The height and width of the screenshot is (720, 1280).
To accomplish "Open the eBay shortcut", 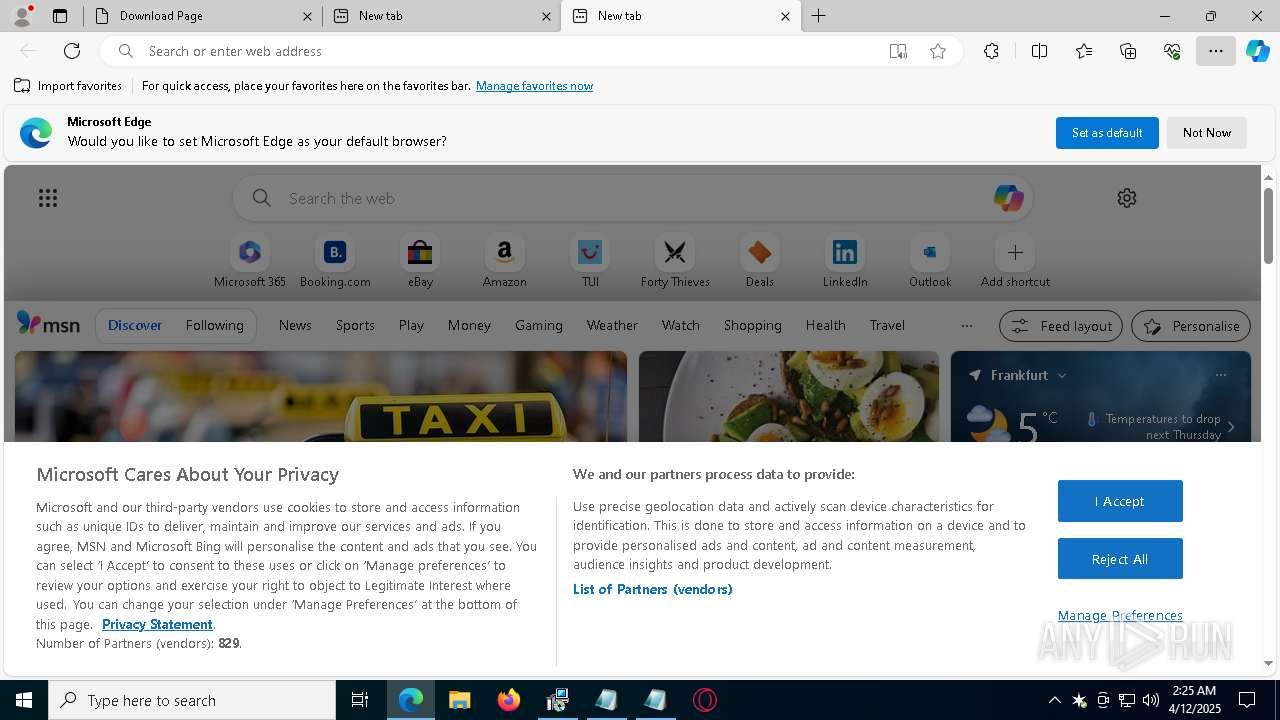I will 420,262.
